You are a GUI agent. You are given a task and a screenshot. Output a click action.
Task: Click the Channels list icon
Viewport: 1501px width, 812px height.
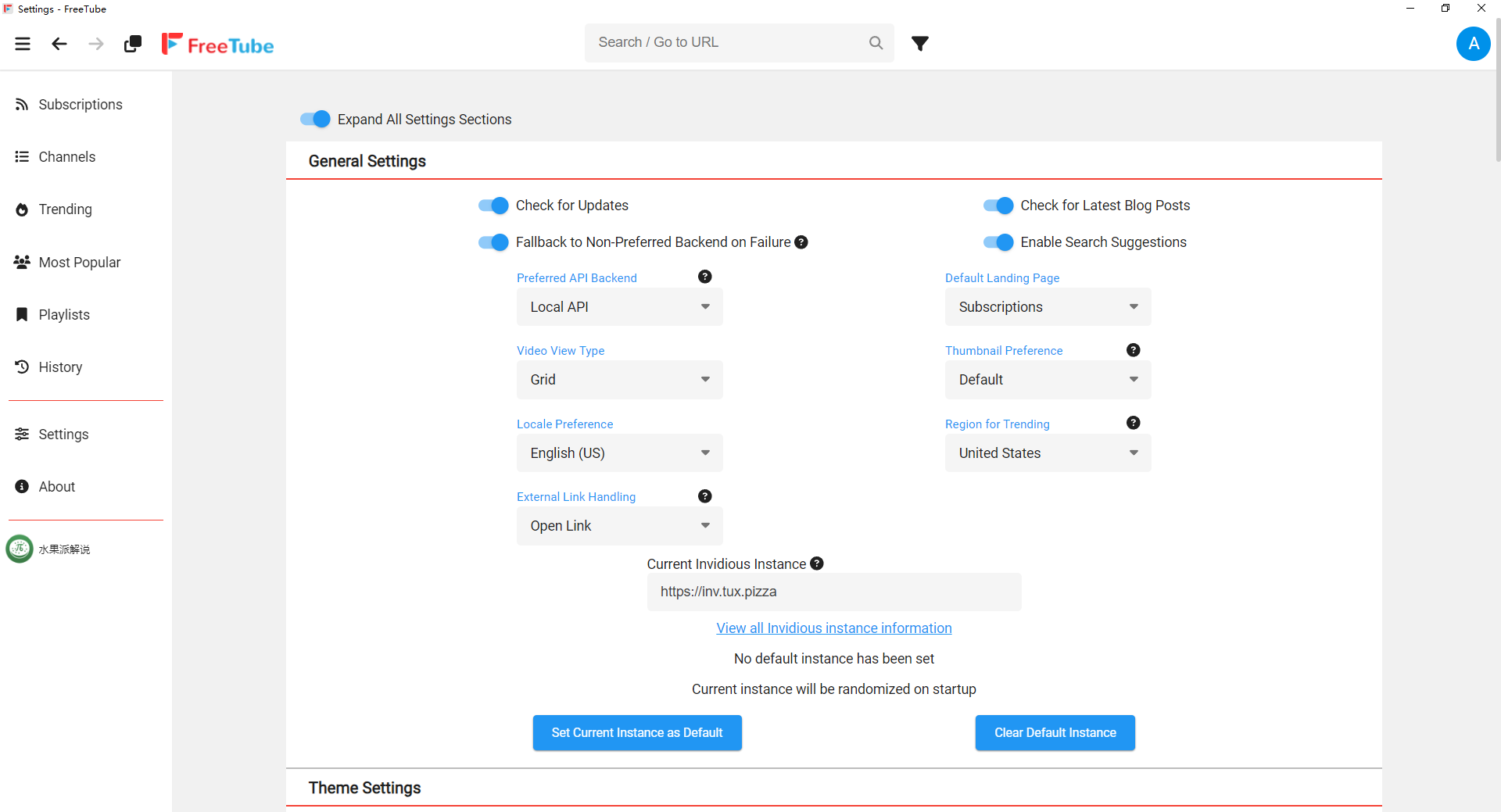tap(22, 157)
